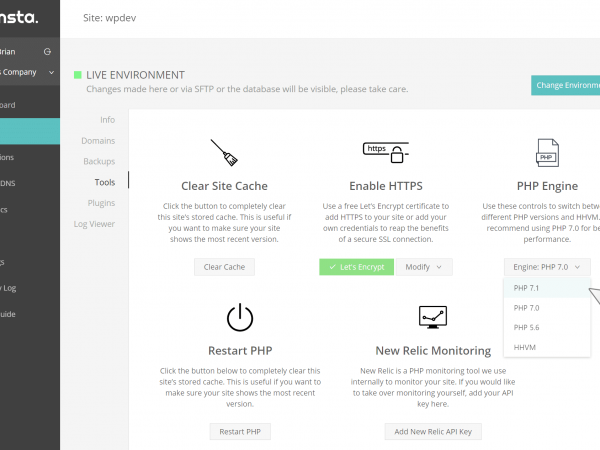The width and height of the screenshot is (600, 450).
Task: Pick PHP 5.6 in engine list
Action: coord(527,327)
